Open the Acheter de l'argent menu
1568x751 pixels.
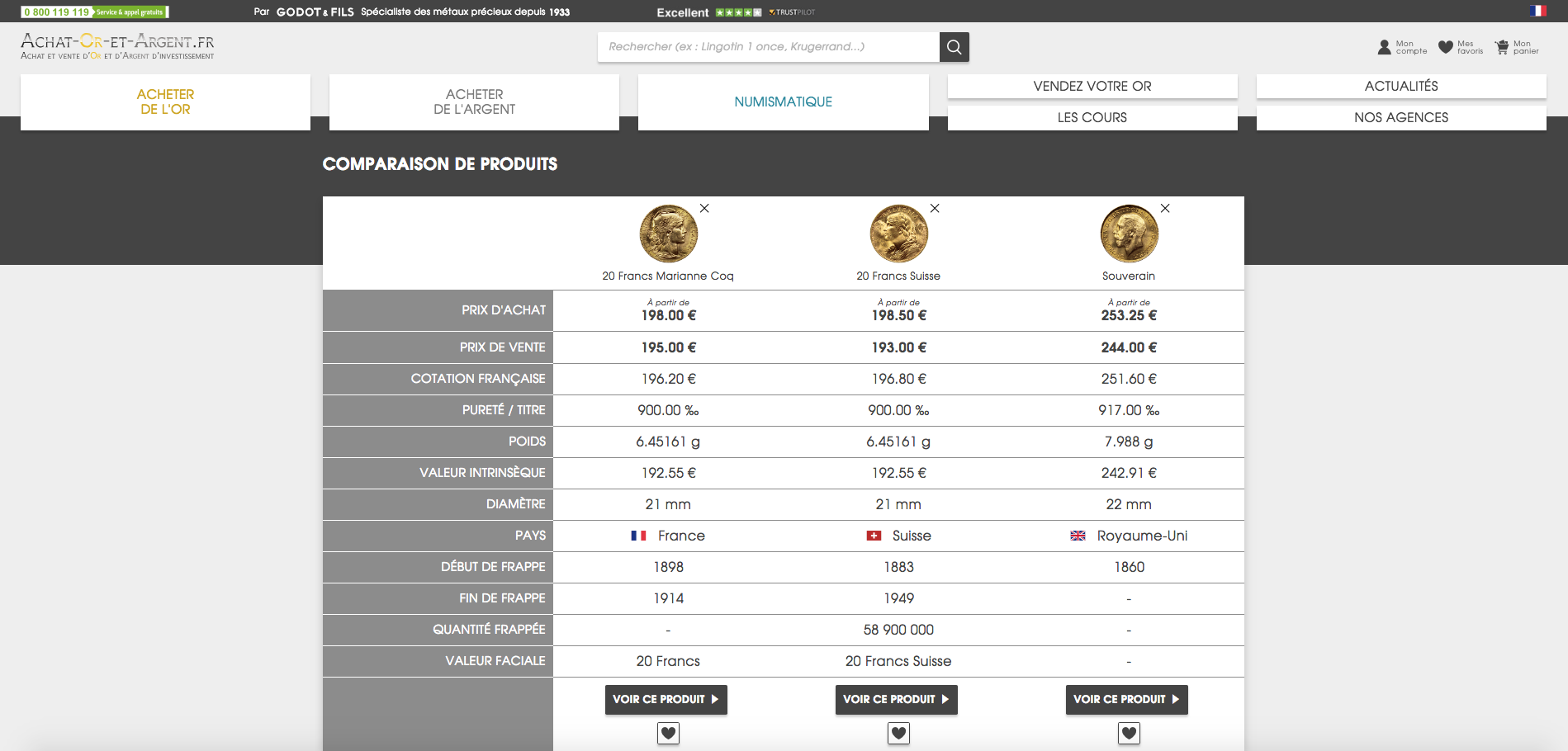tap(474, 102)
